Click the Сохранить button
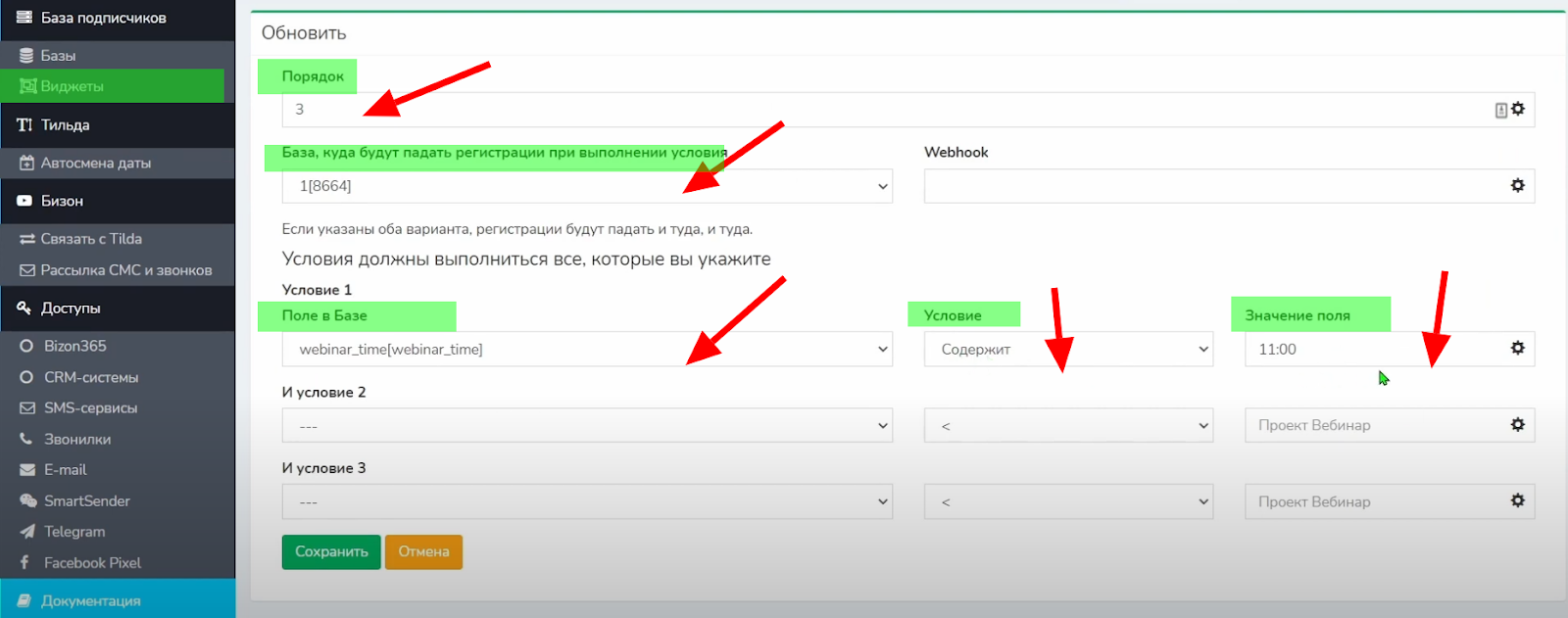 pyautogui.click(x=331, y=551)
